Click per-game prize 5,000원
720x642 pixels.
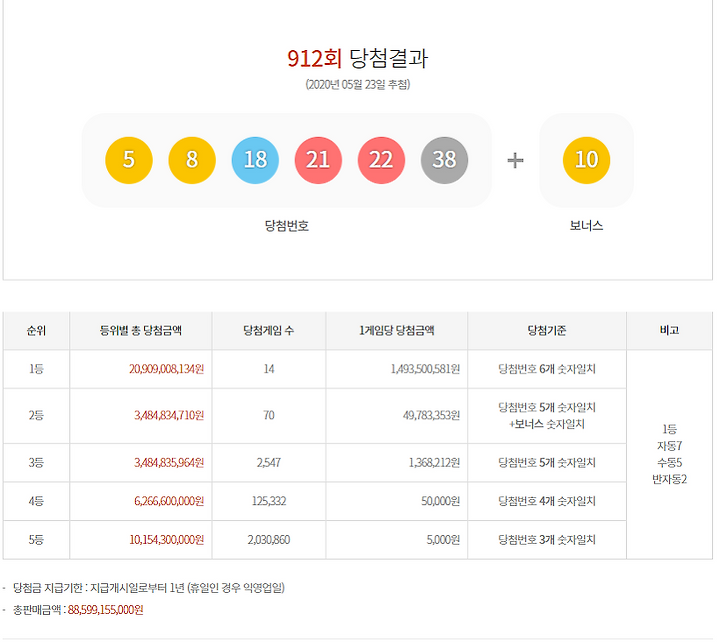pyautogui.click(x=443, y=540)
